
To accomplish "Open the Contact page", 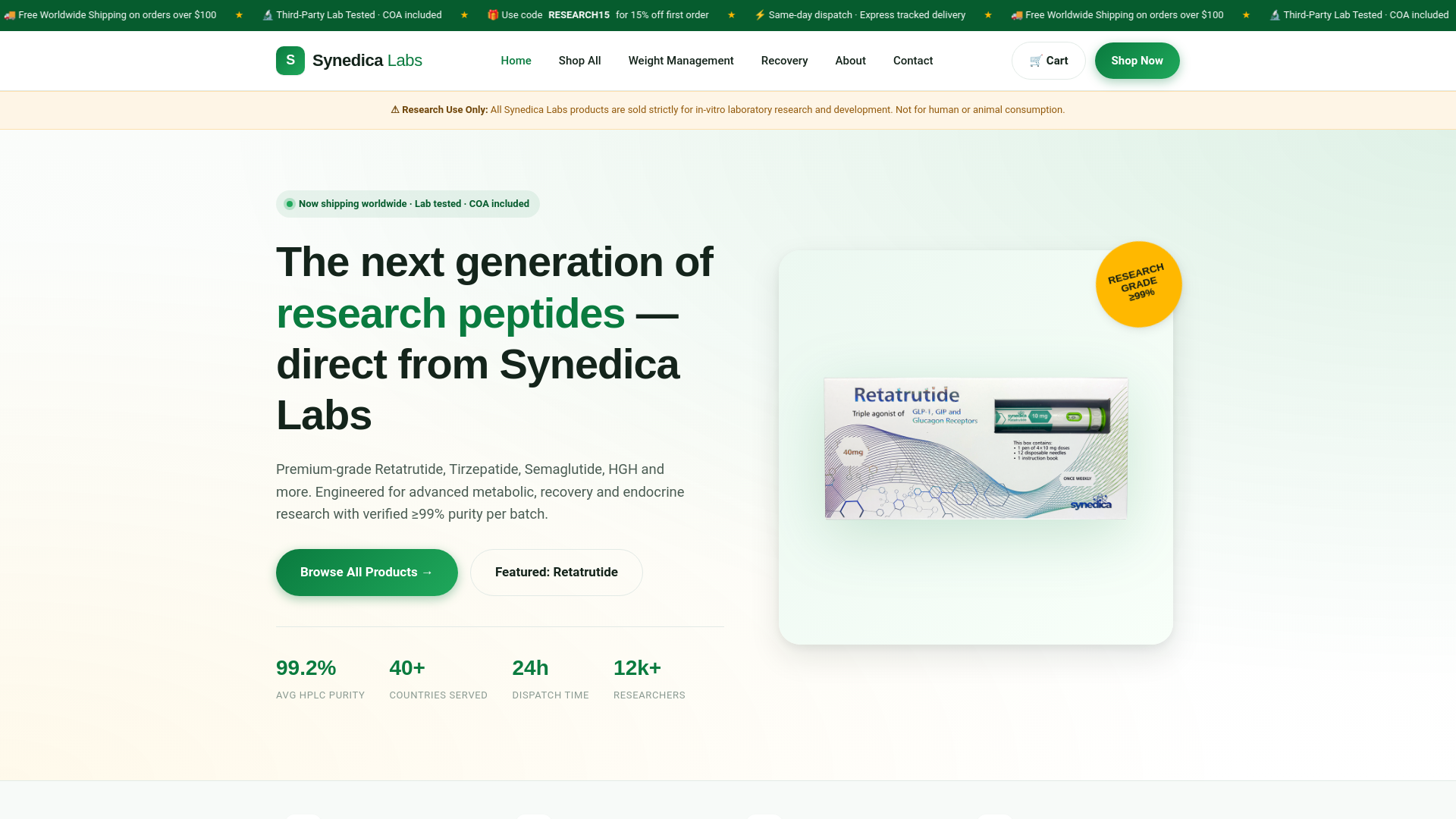I will coord(913,61).
